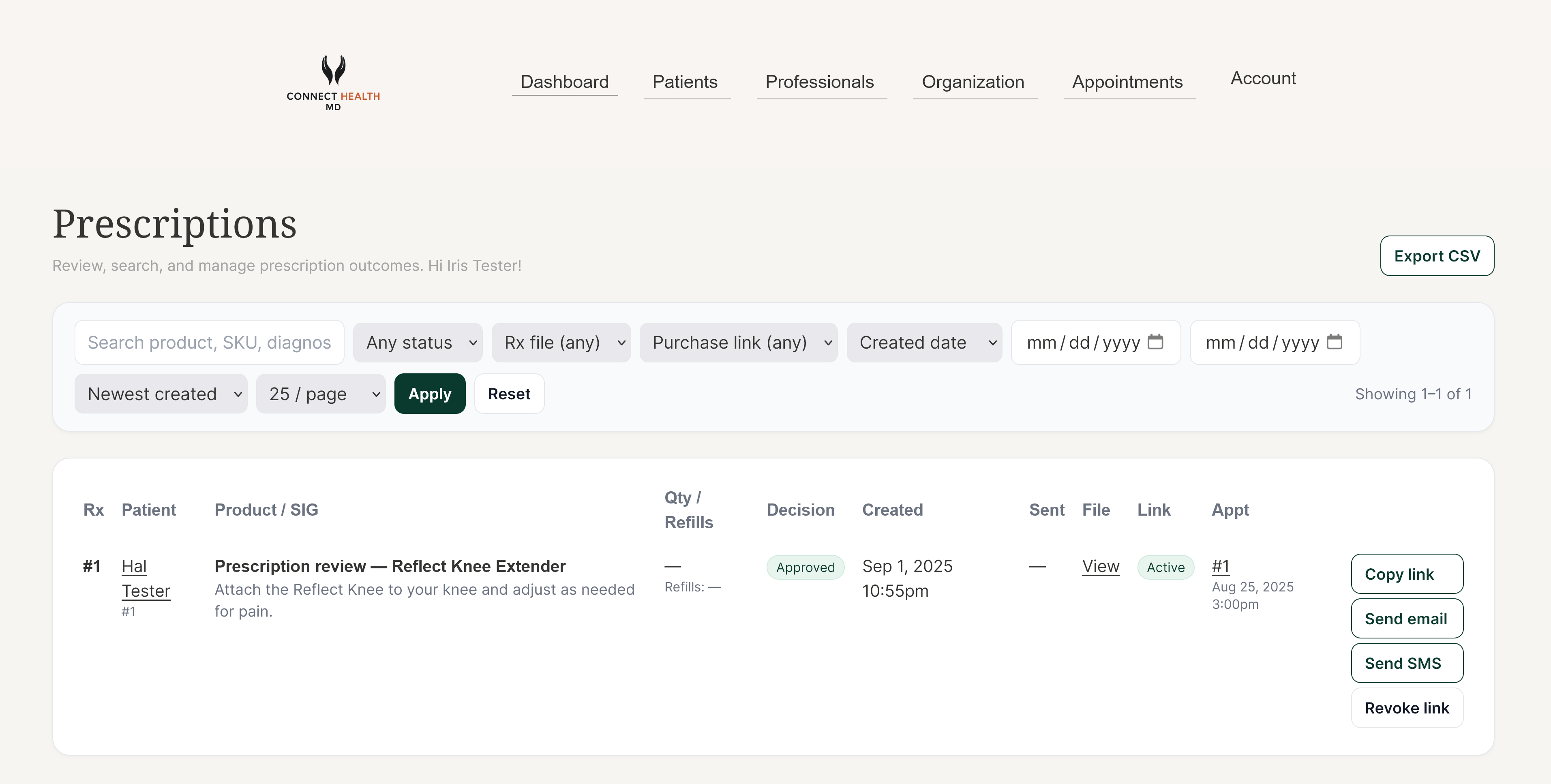Image resolution: width=1551 pixels, height=784 pixels.
Task: Change sorting via Newest created dropdown
Action: point(161,393)
